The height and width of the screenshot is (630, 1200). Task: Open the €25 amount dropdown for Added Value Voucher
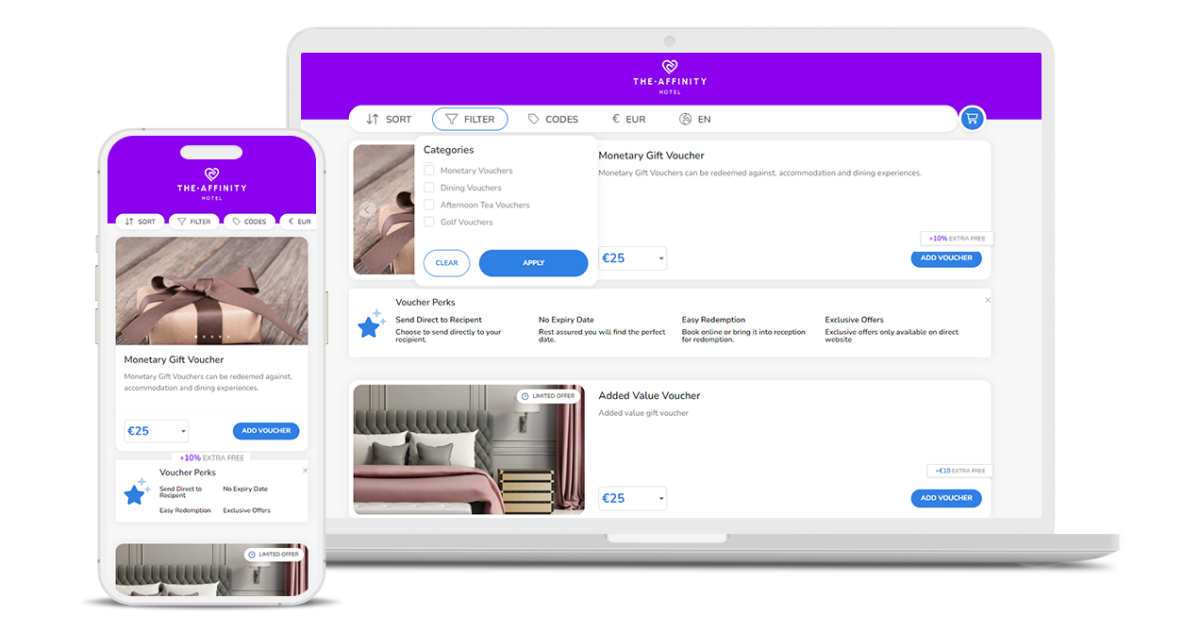[633, 498]
